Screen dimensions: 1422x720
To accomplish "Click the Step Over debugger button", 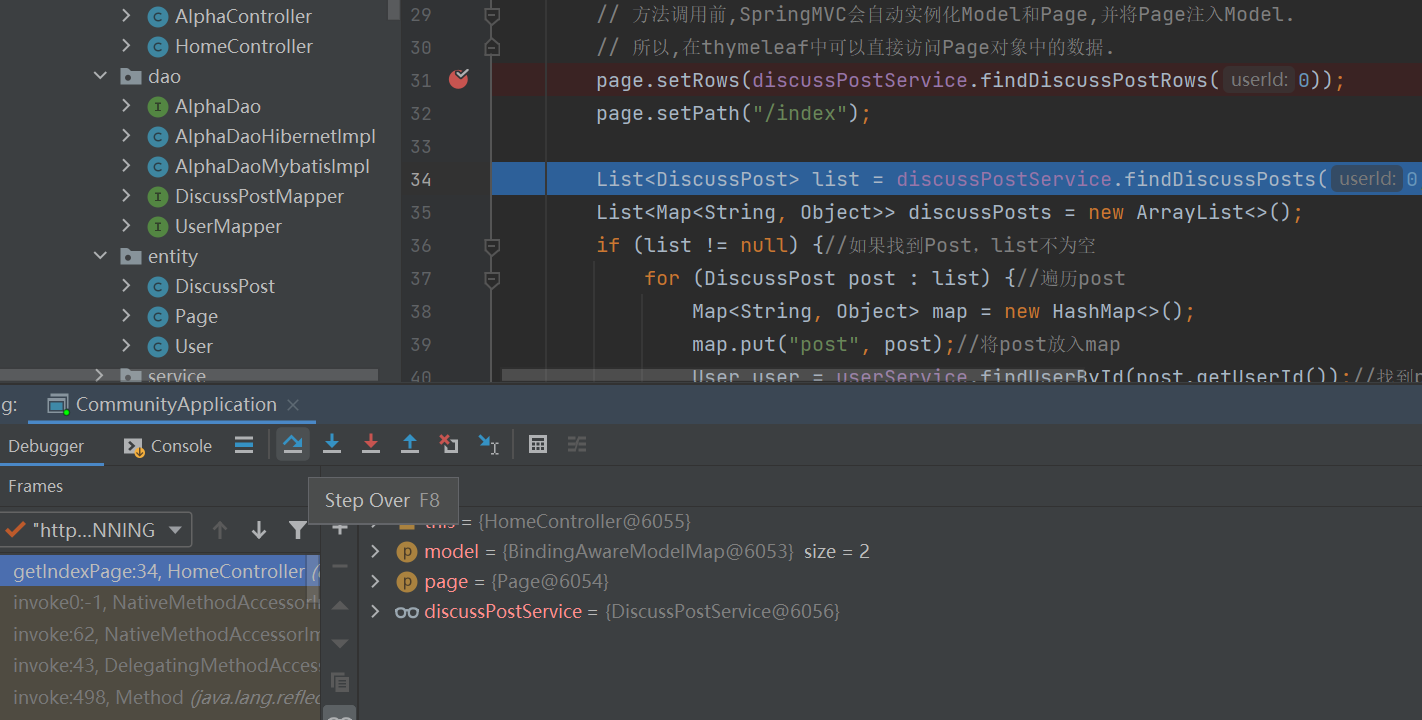I will coord(293,445).
